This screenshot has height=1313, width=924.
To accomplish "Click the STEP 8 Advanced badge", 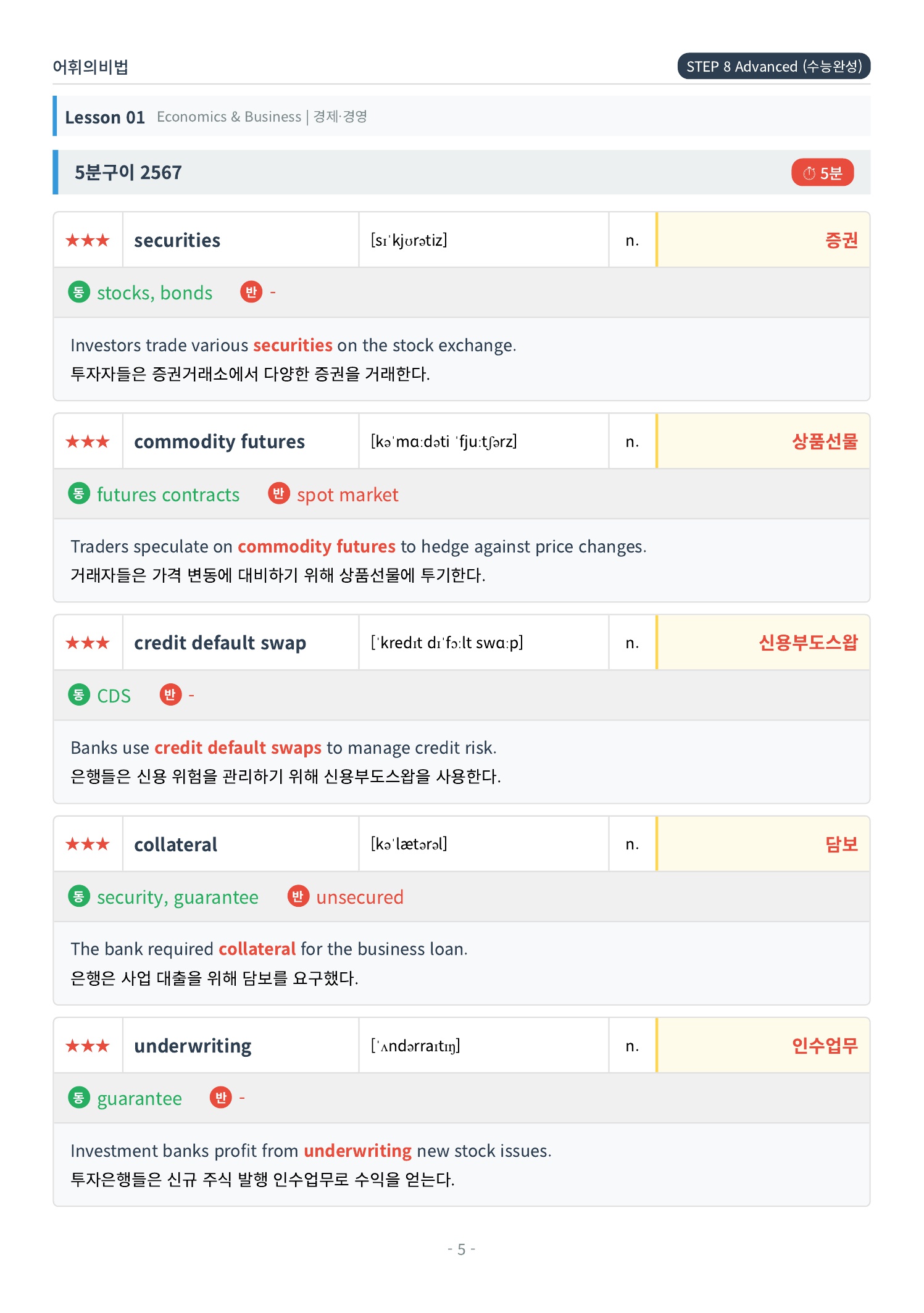I will pos(773,66).
